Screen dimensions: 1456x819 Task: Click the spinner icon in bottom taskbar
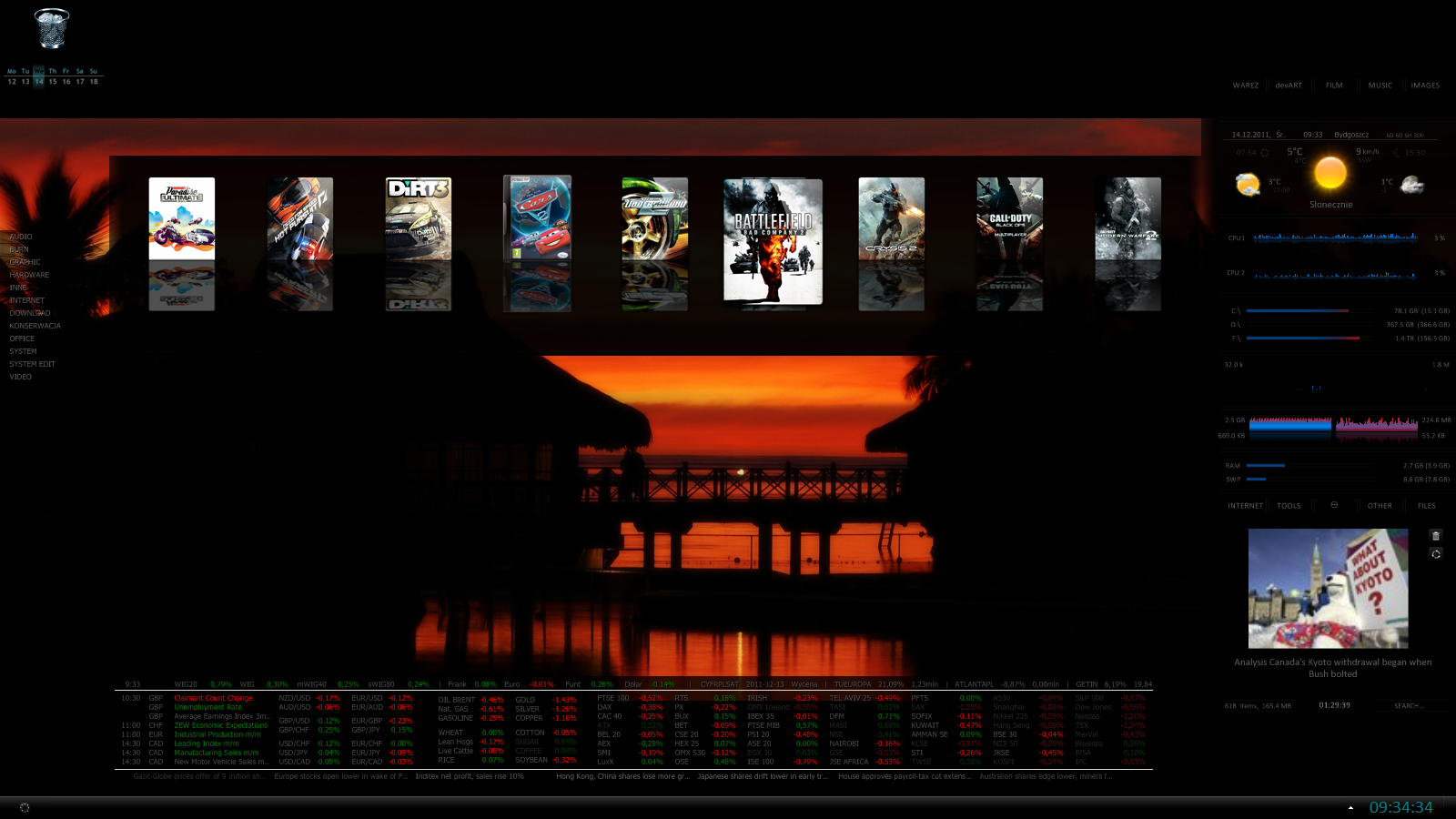[25, 807]
